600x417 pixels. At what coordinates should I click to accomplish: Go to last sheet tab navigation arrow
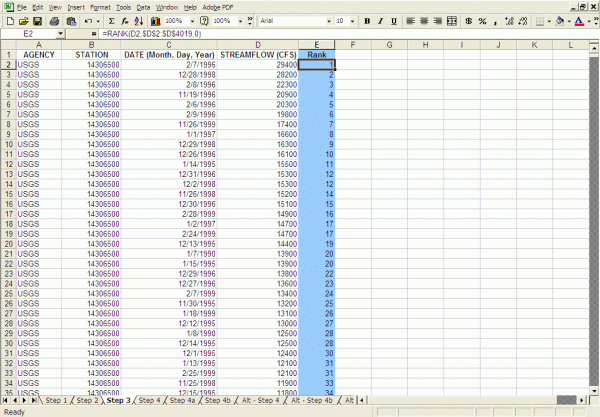(34, 400)
